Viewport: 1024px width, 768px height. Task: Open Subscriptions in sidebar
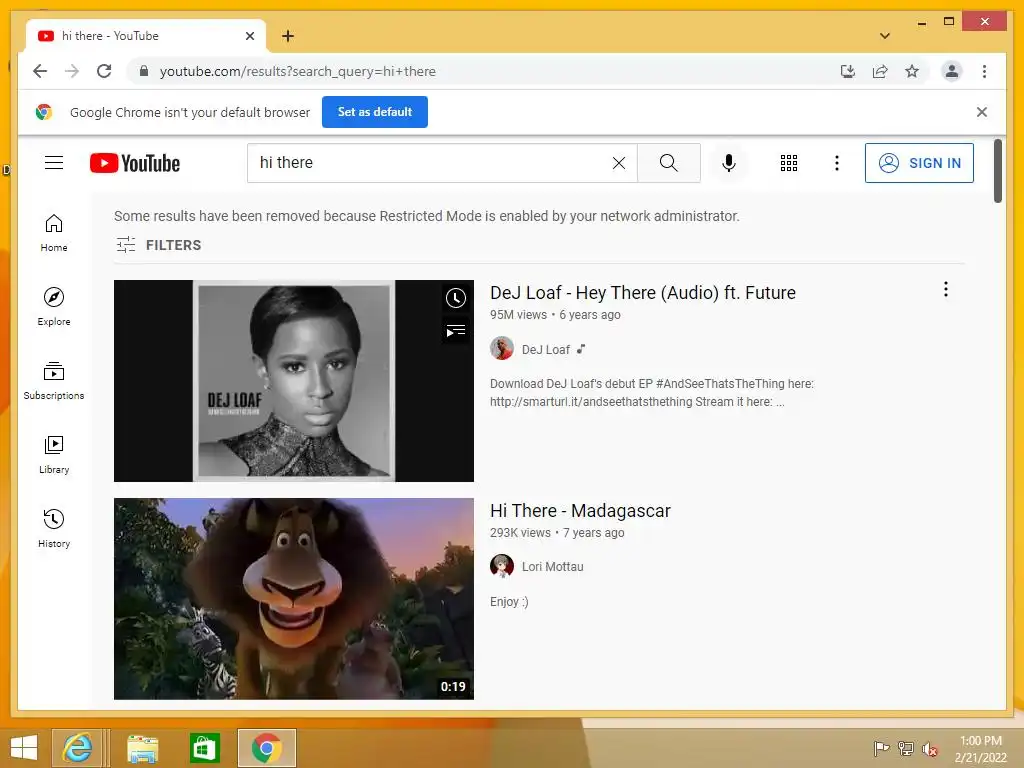(54, 381)
